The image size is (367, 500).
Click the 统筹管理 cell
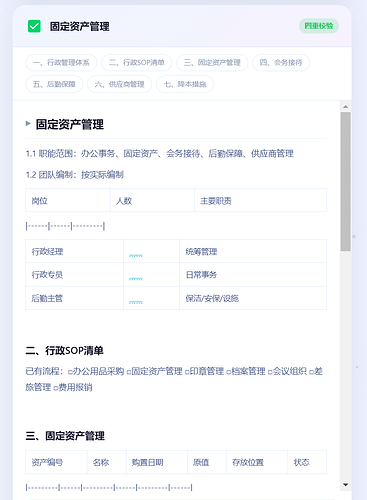click(x=253, y=251)
